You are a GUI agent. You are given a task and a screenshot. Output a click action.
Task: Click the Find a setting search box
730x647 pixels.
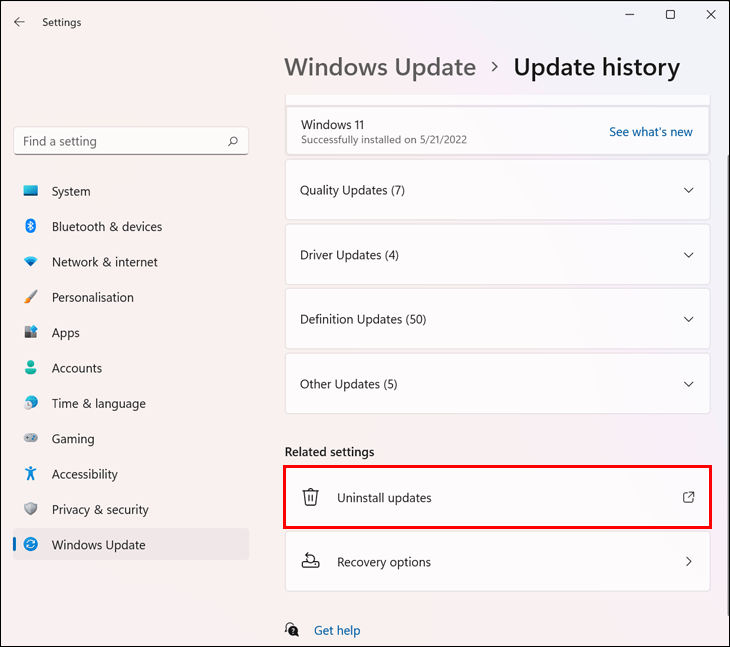point(131,141)
